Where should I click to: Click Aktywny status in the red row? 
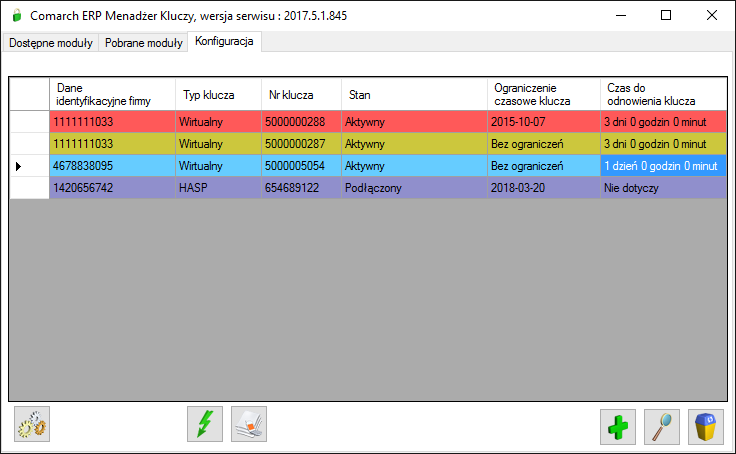tap(414, 122)
